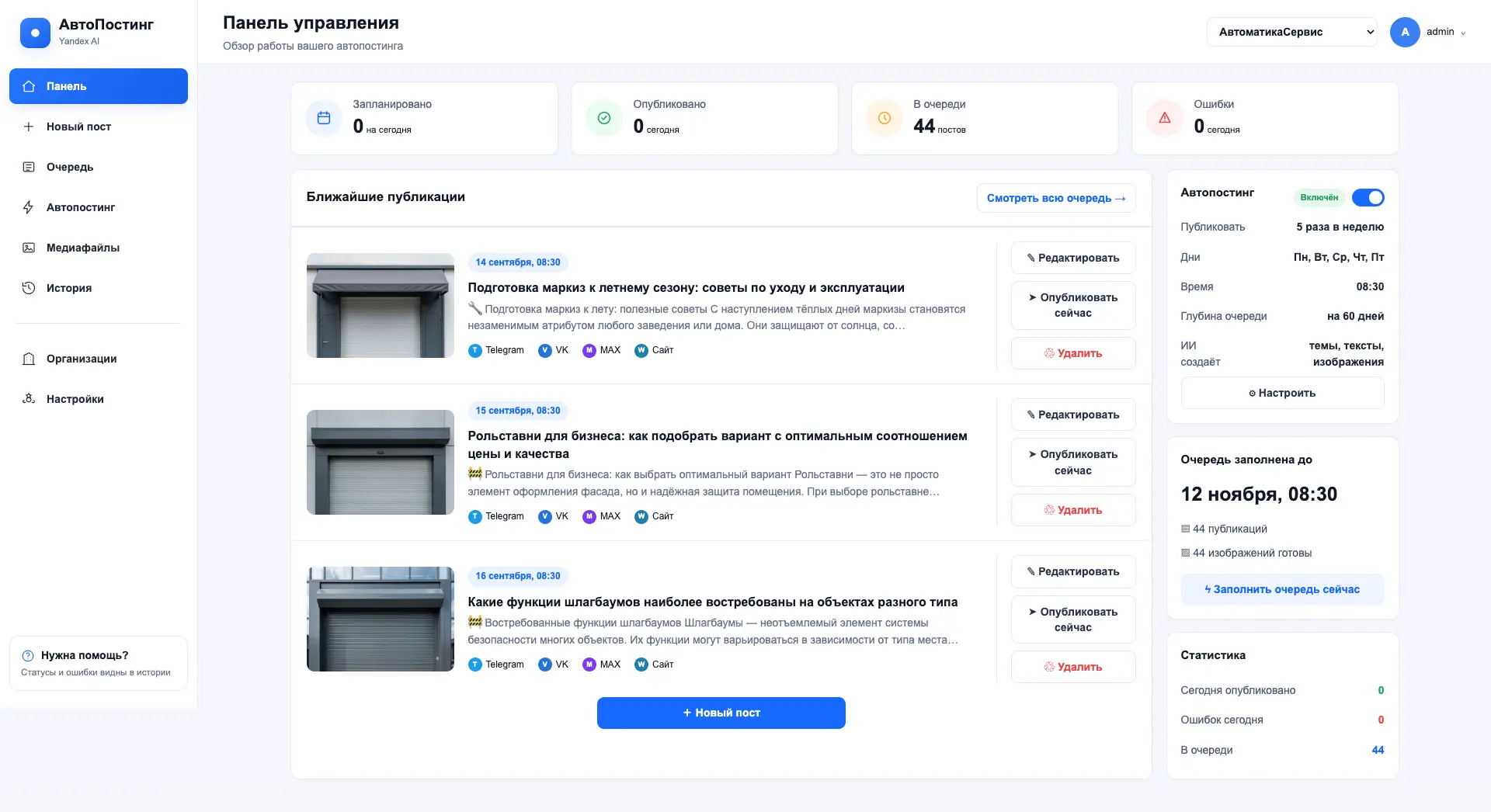The image size is (1491, 812).
Task: Open the АвтоматикаСервис organization dropdown
Action: tap(1291, 32)
